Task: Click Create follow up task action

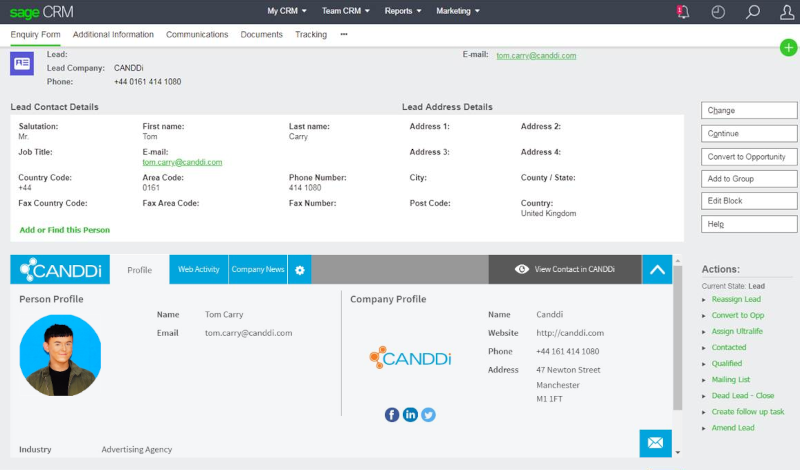Action: [x=748, y=412]
